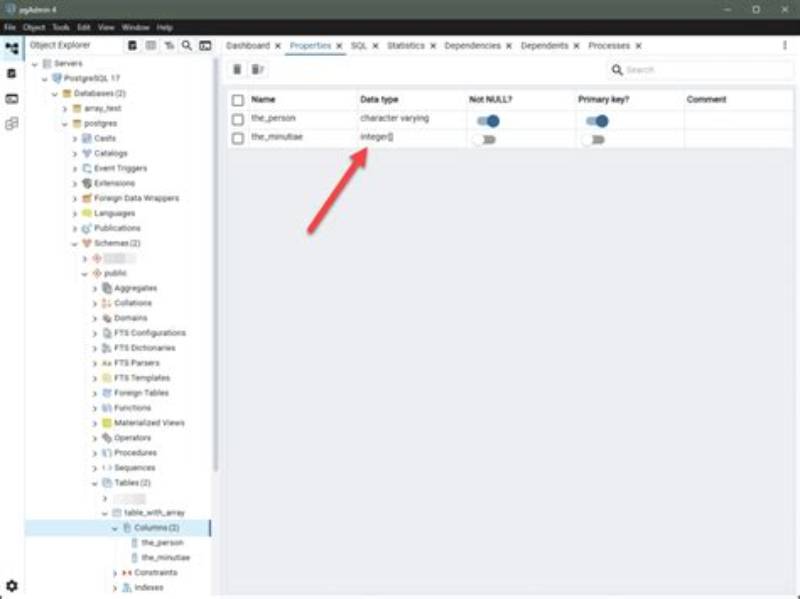Screen dimensions: 800x599
Task: Open the PSQL workspace sidebar icon
Action: point(12,98)
